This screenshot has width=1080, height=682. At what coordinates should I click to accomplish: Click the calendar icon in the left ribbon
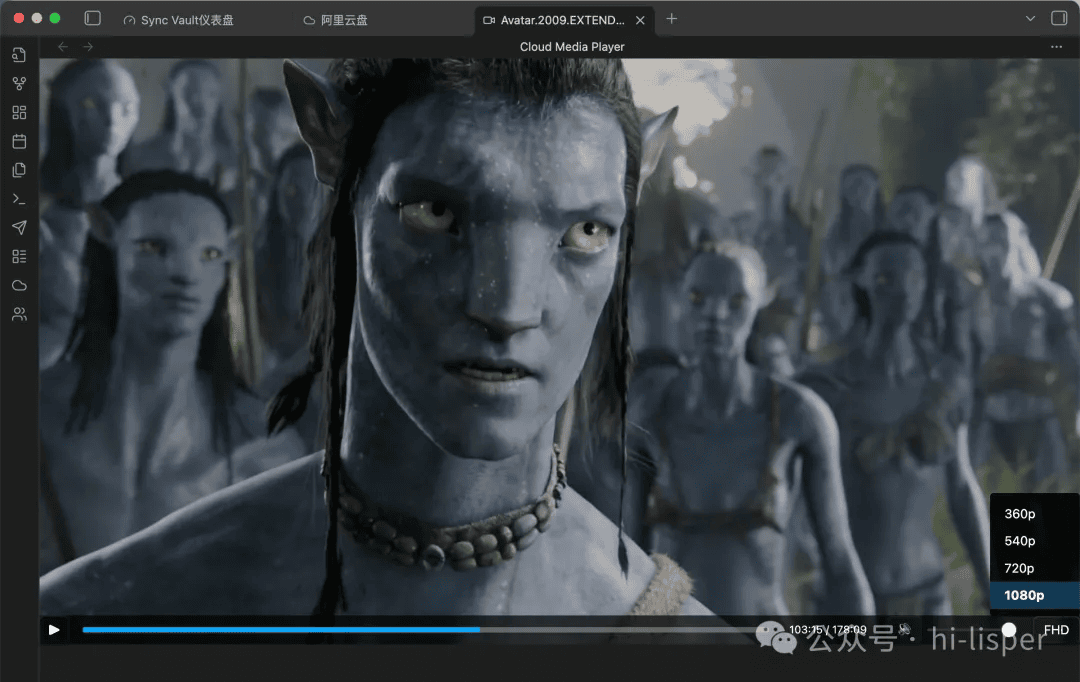[19, 141]
